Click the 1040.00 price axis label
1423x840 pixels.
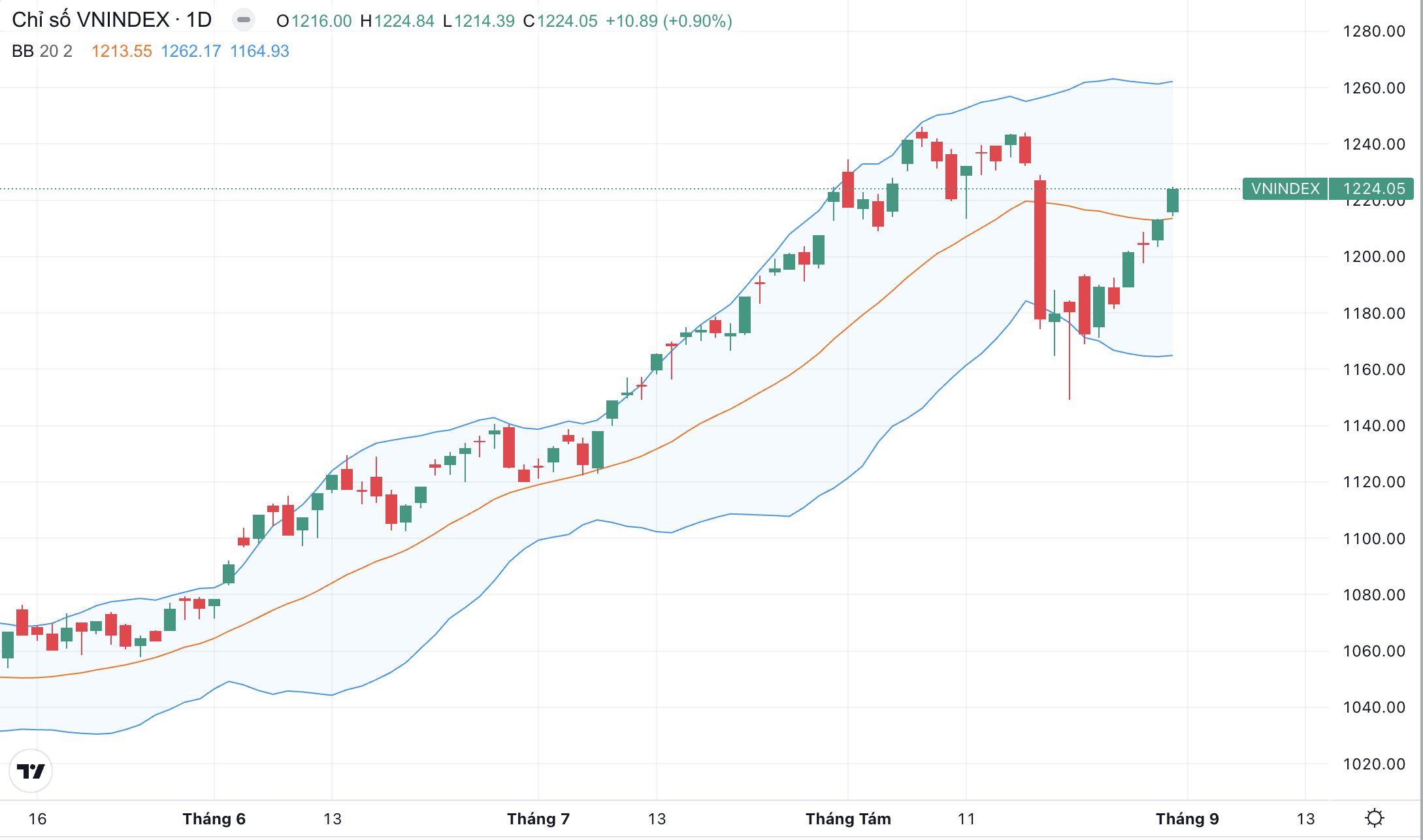(x=1374, y=707)
